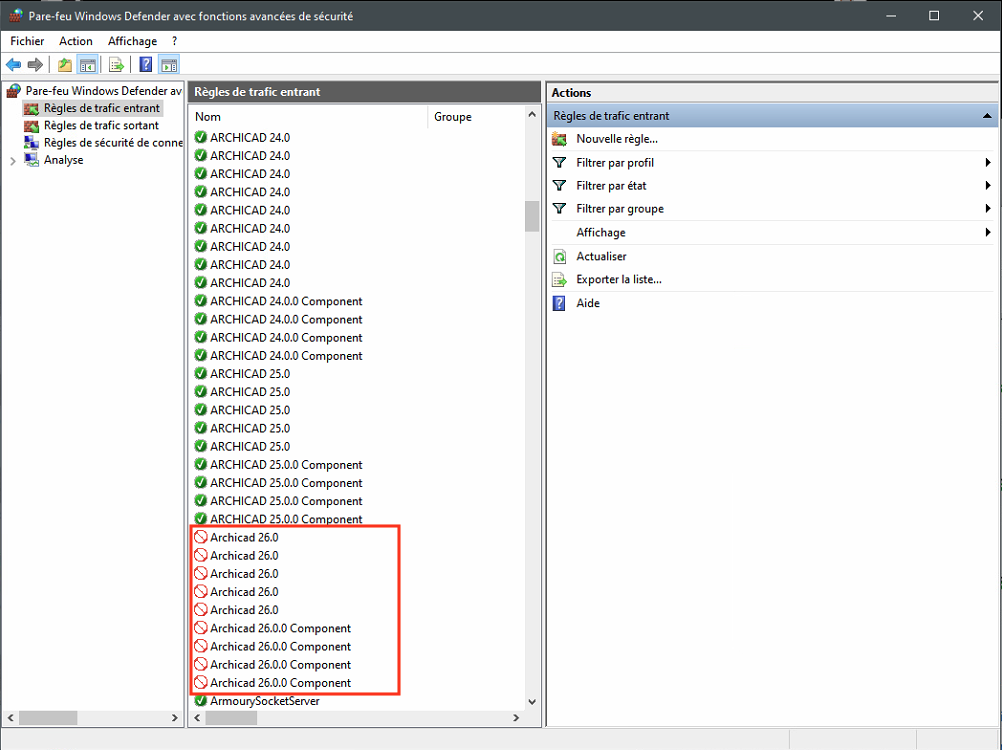Click the Exporter la liste icon

[559, 280]
